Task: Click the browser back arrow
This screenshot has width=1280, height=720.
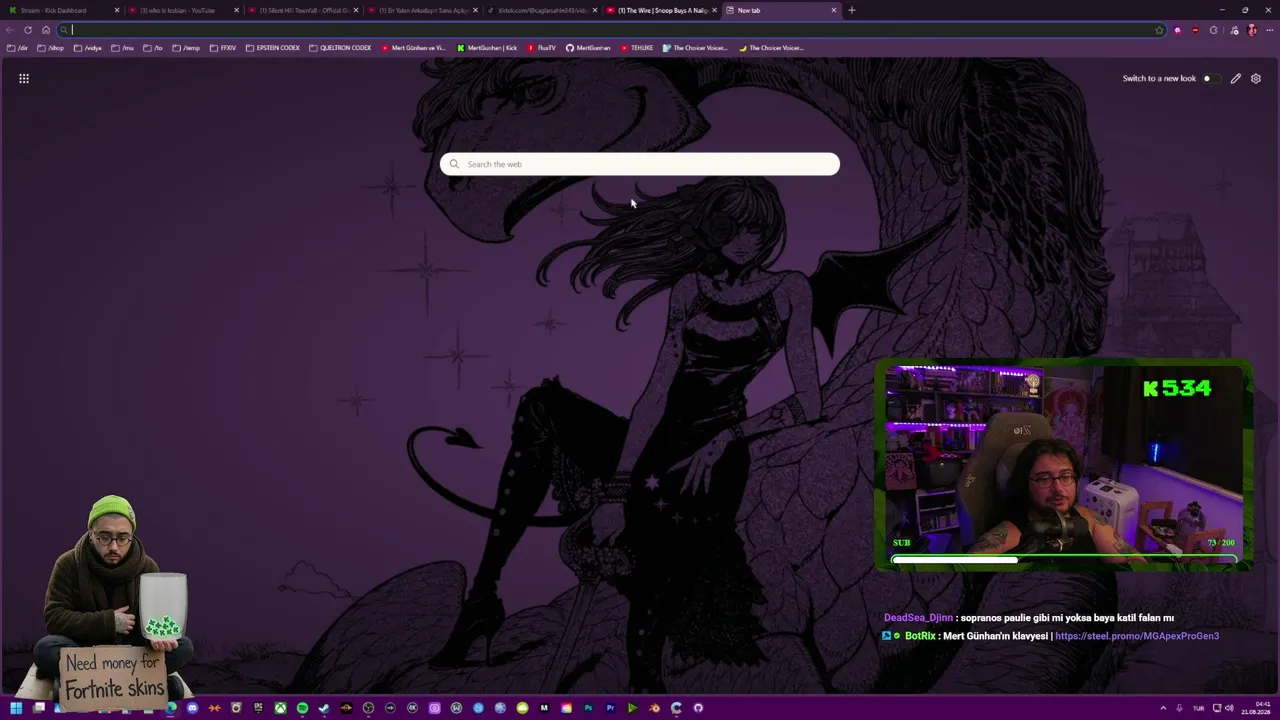Action: (10, 30)
